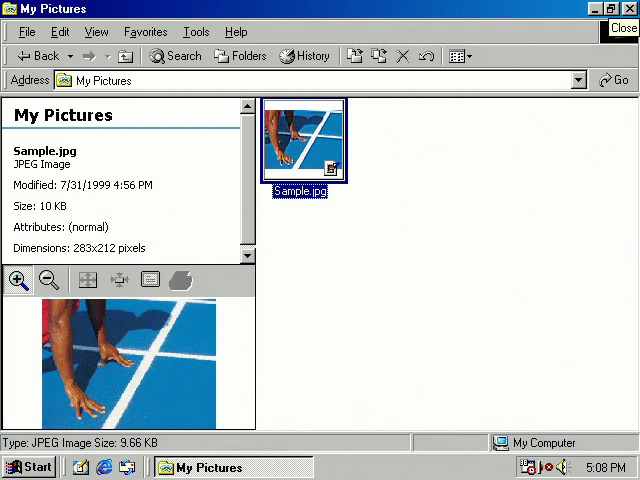Click the greyed Print preview icon
The height and width of the screenshot is (480, 640).
coord(180,280)
